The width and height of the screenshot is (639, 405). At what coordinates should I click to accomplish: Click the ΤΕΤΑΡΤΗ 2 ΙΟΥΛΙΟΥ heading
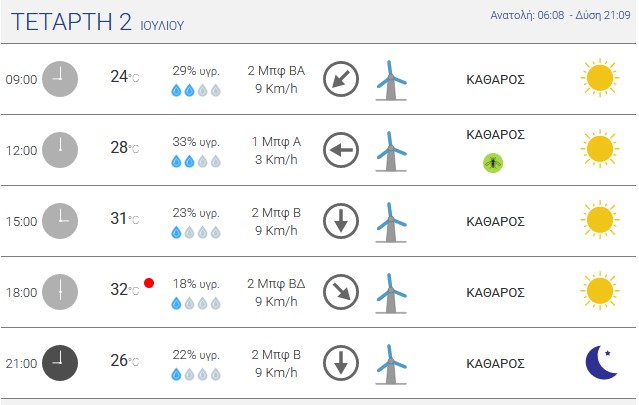97,22
